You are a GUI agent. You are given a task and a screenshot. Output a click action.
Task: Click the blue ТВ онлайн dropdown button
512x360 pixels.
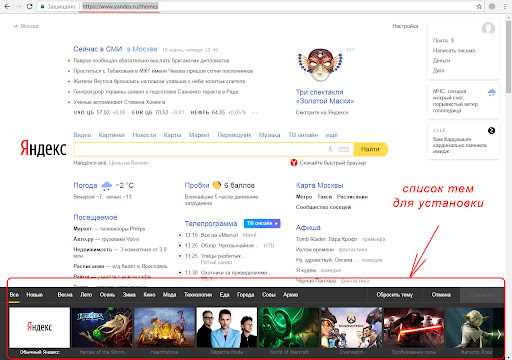point(262,223)
